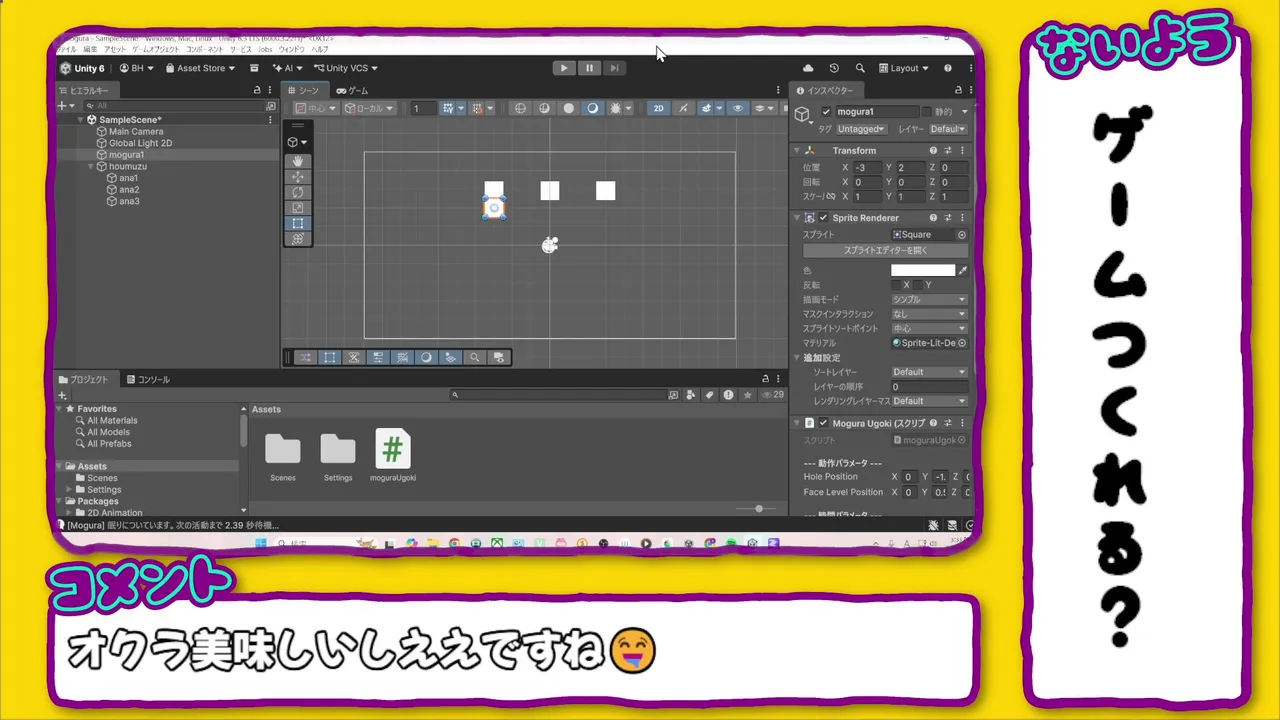Screen dimensions: 1280x720
Task: Click the Play button
Action: (x=564, y=68)
